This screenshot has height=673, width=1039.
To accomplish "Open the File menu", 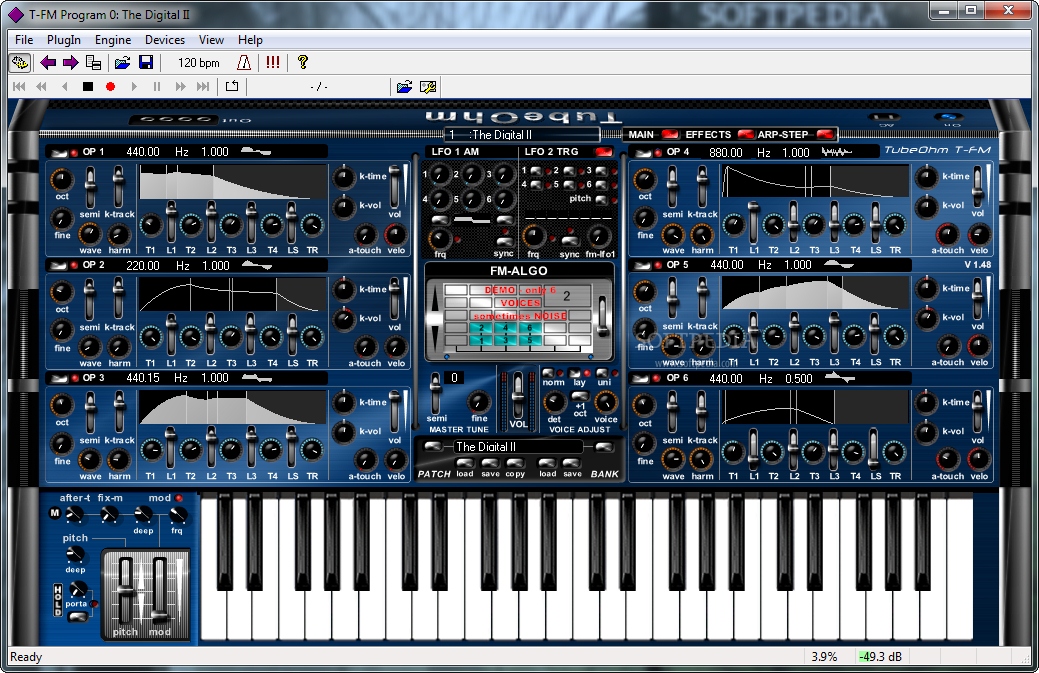I will pyautogui.click(x=24, y=40).
